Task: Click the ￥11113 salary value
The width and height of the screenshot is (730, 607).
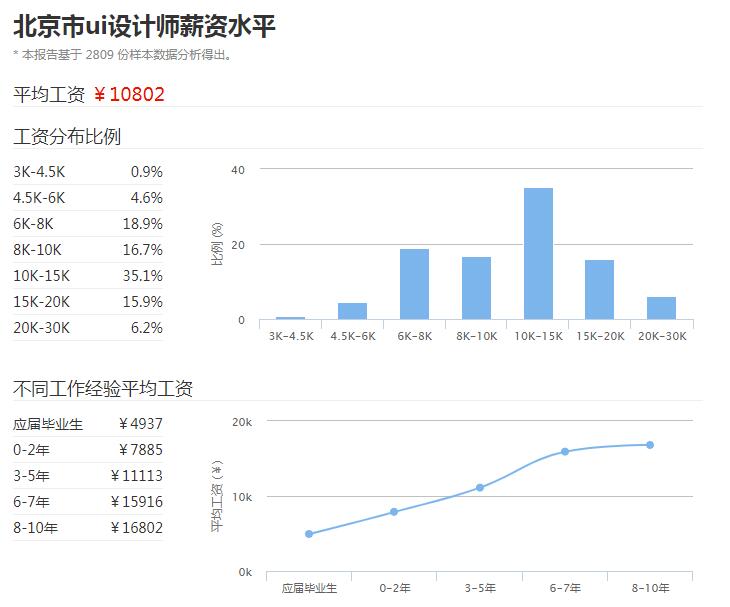Action: click(137, 476)
